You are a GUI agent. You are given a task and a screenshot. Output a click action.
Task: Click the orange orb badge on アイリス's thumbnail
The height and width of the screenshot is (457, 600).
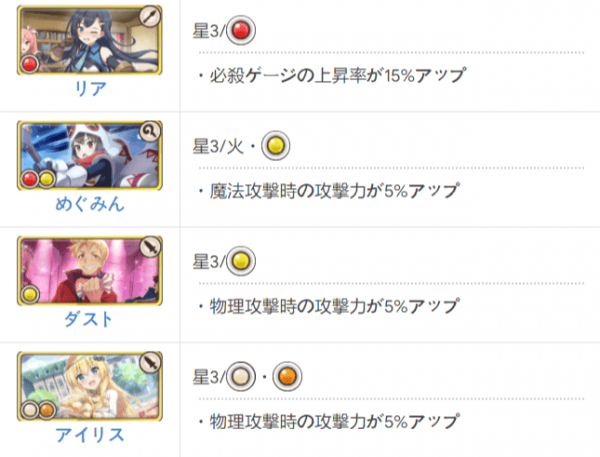pyautogui.click(x=46, y=410)
